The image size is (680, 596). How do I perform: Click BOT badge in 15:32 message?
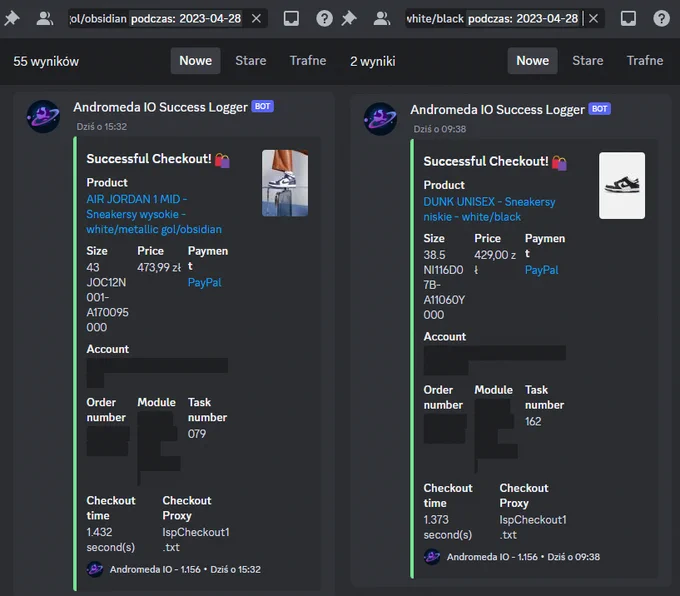coord(262,107)
